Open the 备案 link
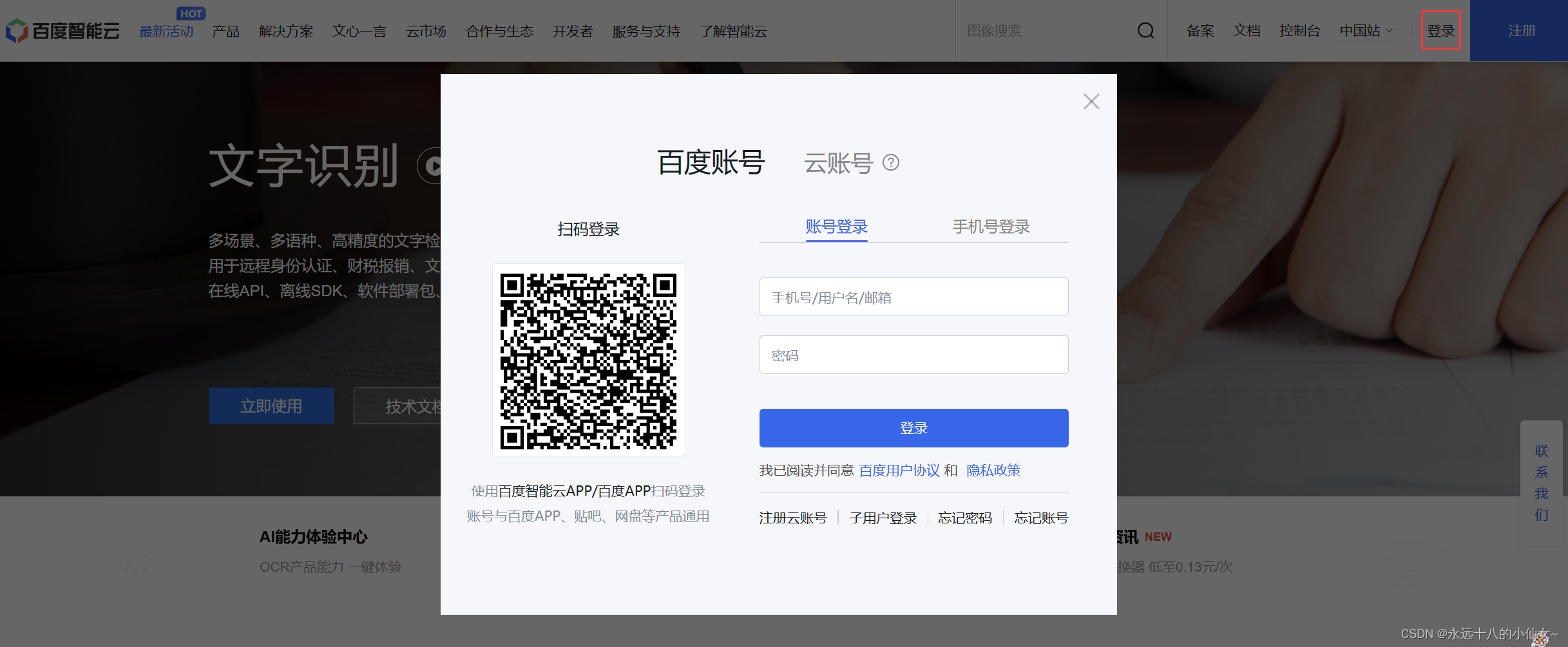 pyautogui.click(x=1200, y=30)
